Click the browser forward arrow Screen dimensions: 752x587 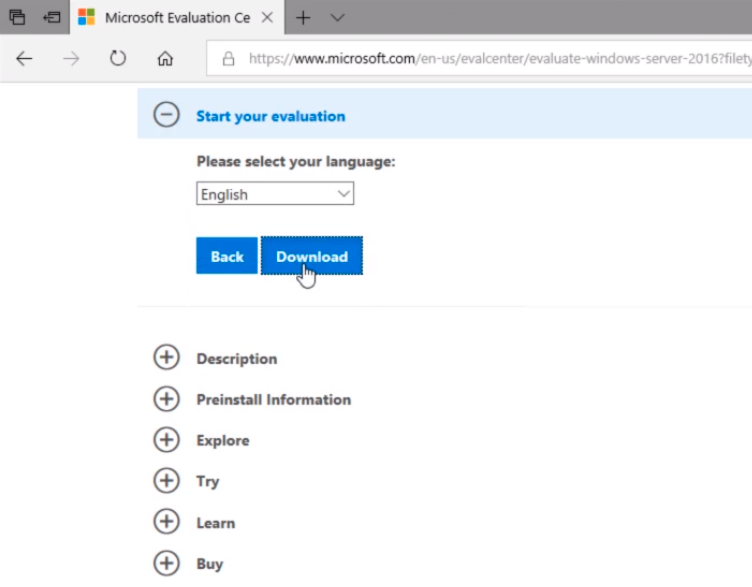[x=71, y=59]
